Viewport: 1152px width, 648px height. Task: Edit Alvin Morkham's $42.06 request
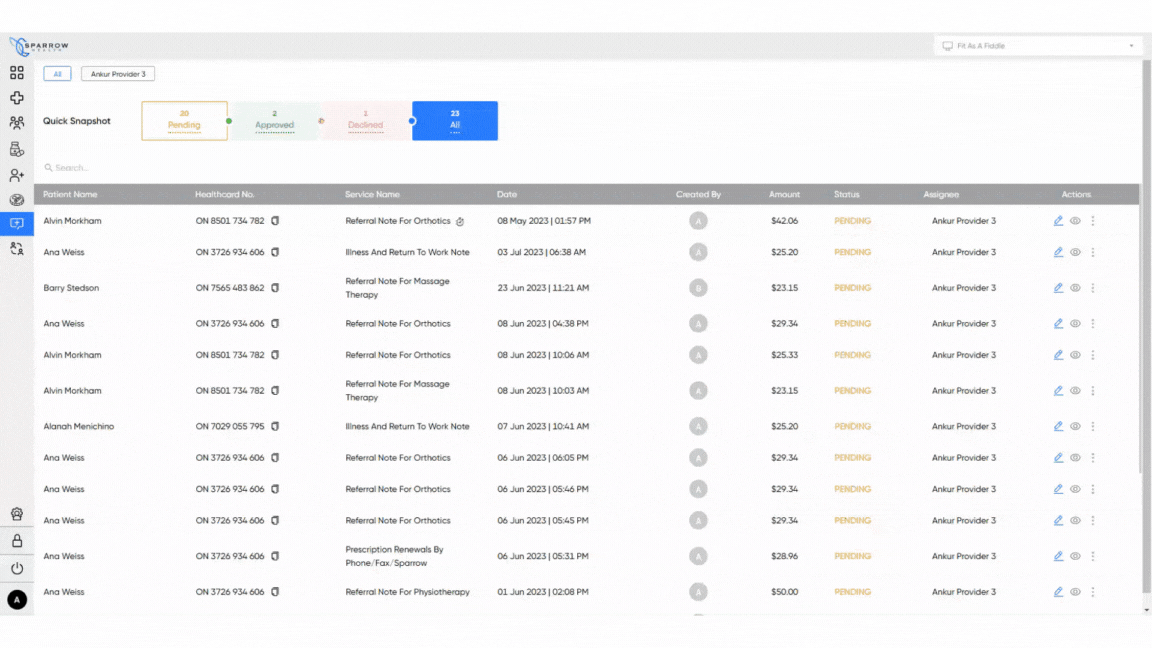(1058, 221)
